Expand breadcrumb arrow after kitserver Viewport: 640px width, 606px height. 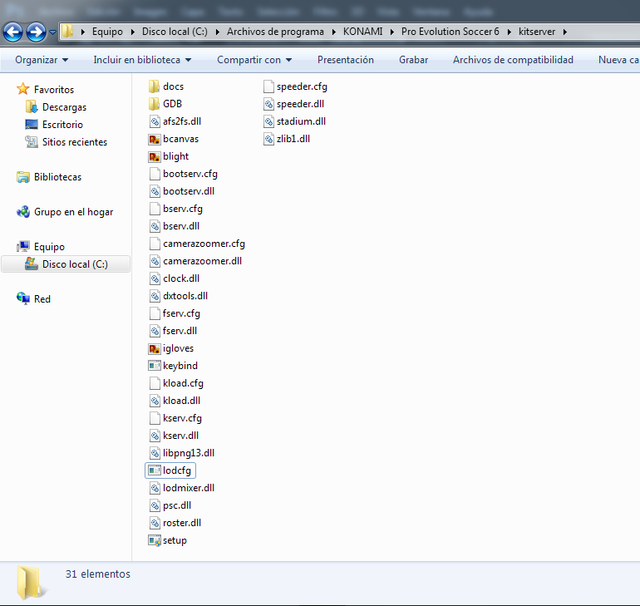565,32
